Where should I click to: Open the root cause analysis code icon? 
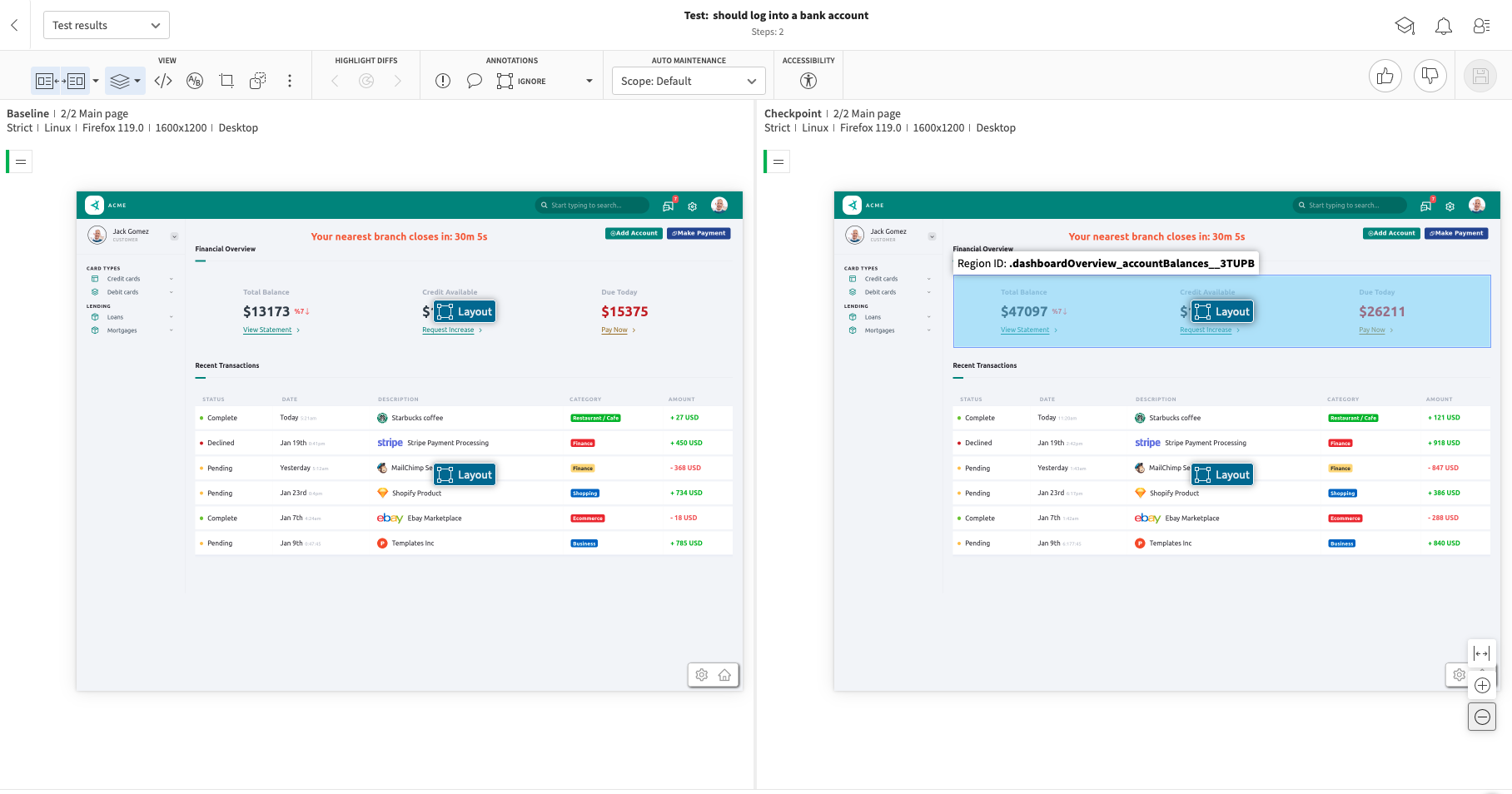(163, 81)
